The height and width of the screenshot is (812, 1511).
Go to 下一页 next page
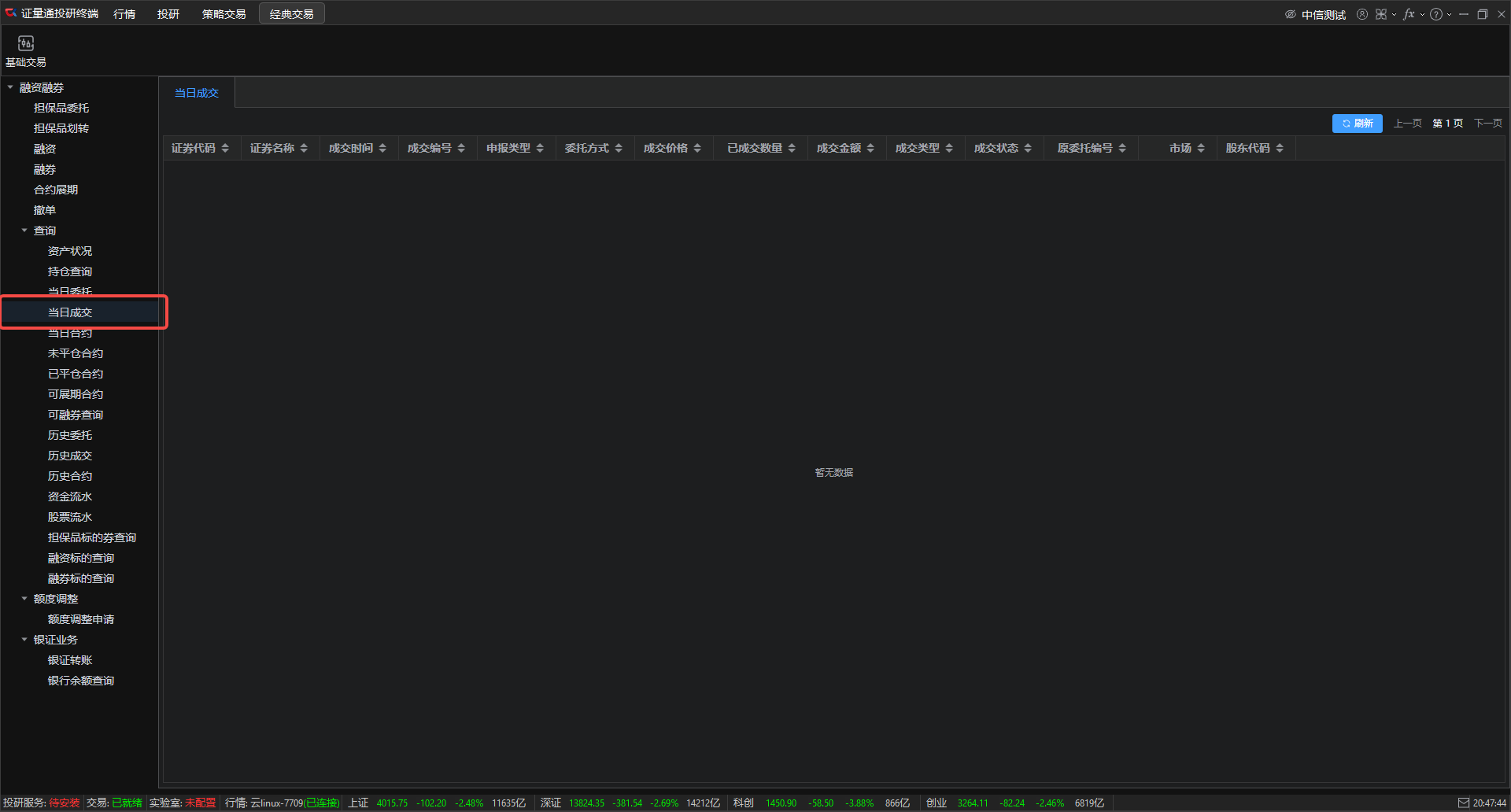click(x=1487, y=124)
